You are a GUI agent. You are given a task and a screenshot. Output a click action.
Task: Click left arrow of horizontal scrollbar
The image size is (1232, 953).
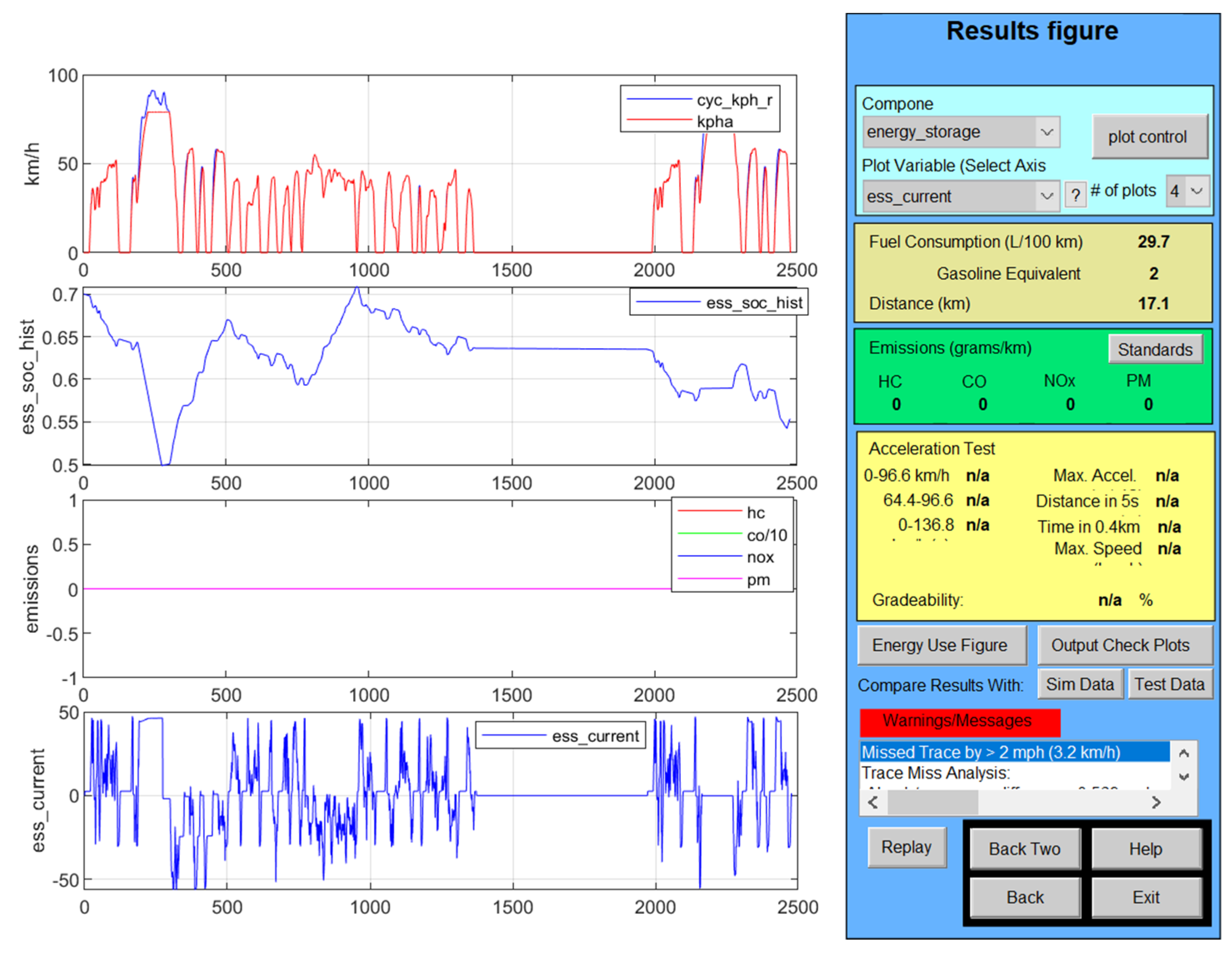pyautogui.click(x=873, y=802)
